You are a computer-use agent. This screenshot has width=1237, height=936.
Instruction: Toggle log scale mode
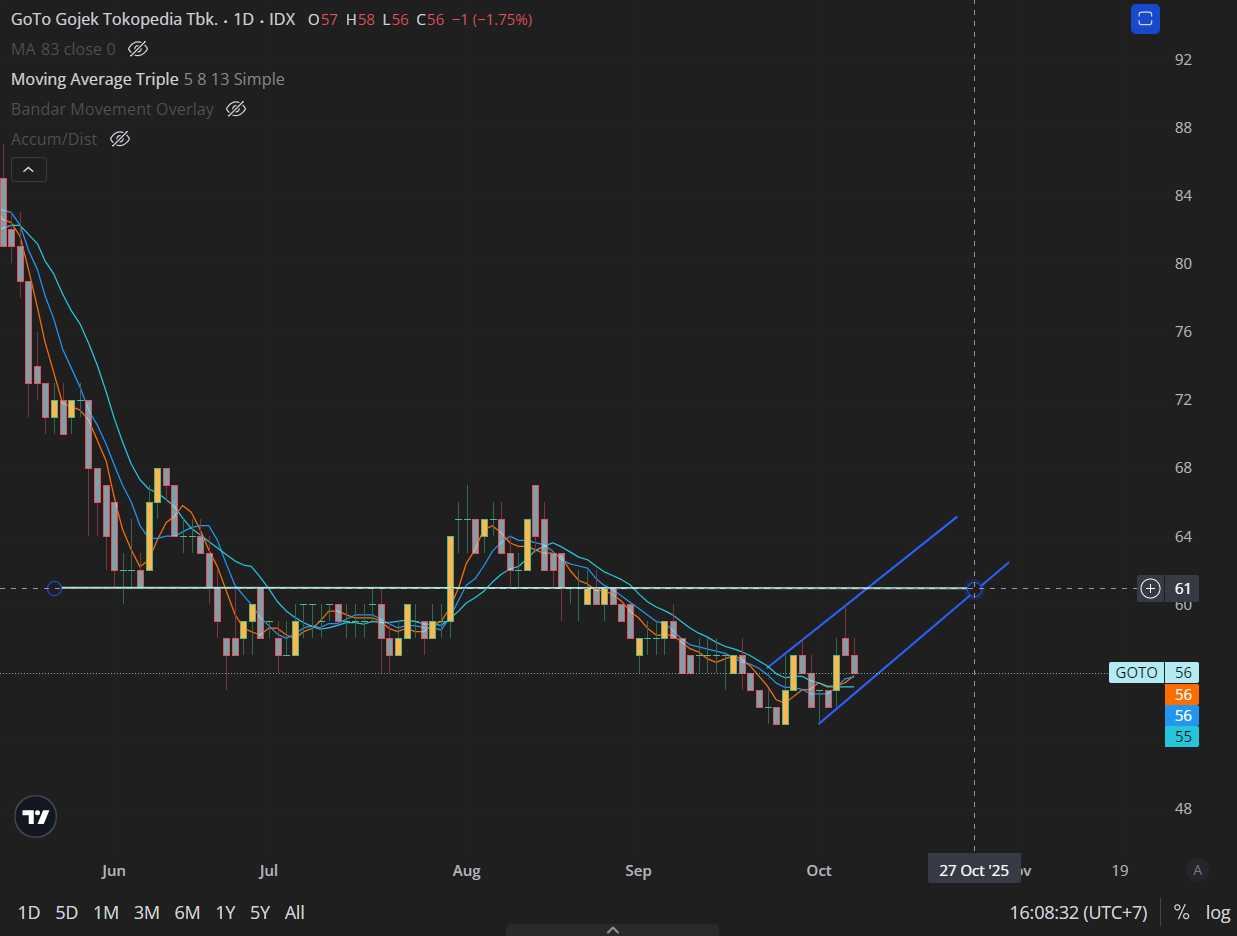1217,912
